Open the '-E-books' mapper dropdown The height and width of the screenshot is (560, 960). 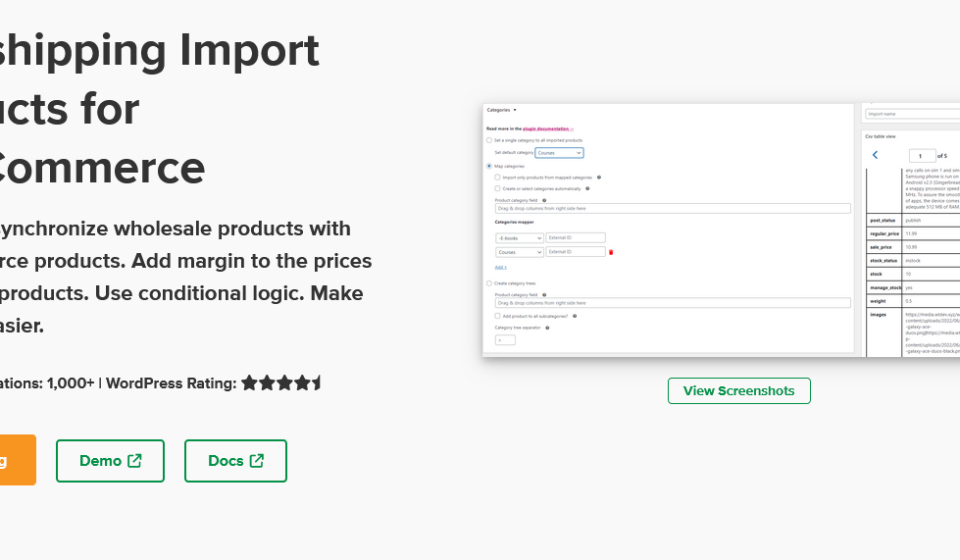coord(519,238)
